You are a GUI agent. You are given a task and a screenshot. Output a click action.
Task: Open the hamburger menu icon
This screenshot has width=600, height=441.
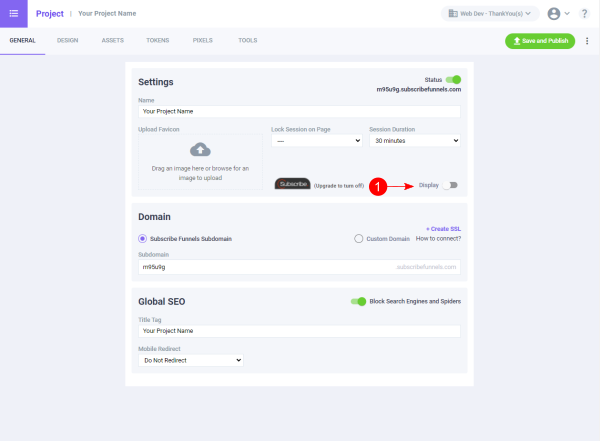tap(13, 13)
